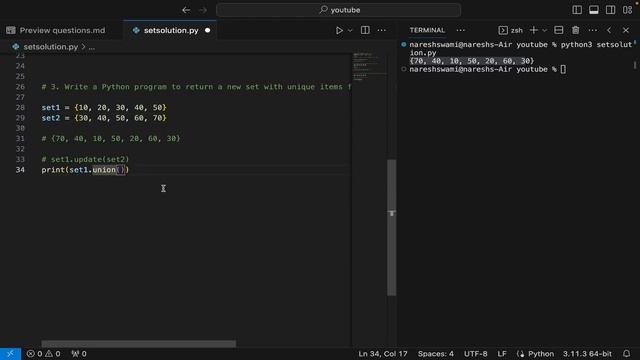Click Ln 34, Col 17 status item
This screenshot has height=360, width=640.
[383, 354]
